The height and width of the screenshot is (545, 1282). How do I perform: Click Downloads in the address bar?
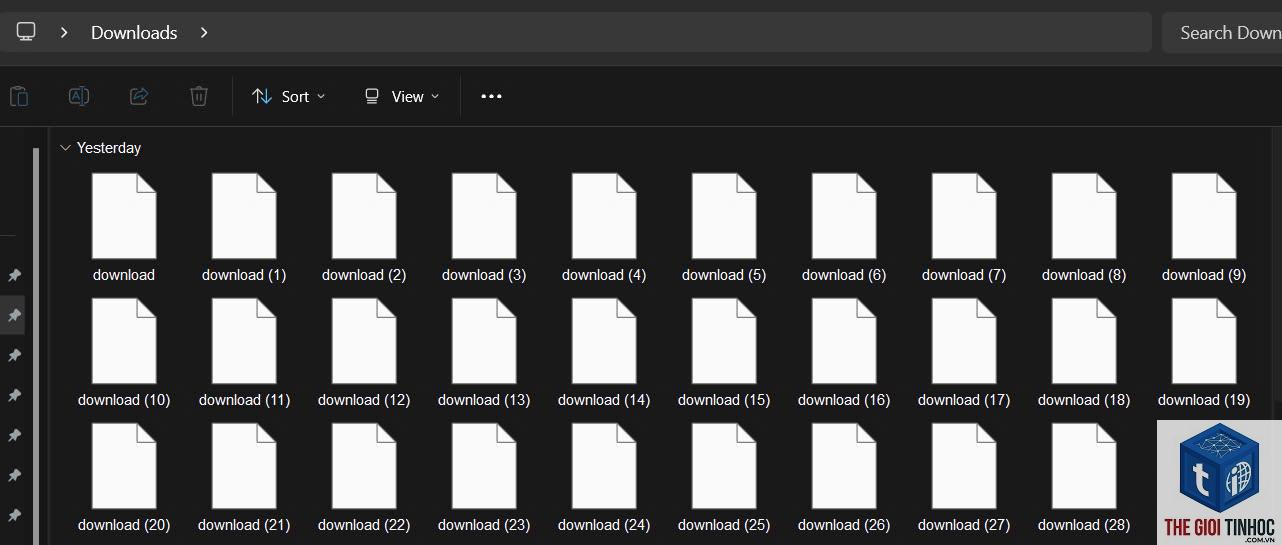[134, 32]
